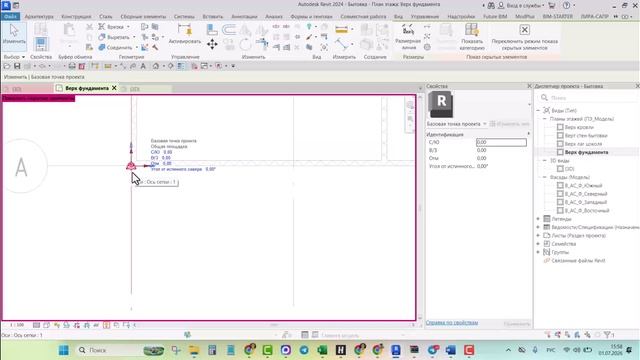Close the Верх фундамента view tab
Screen dimensions: 640x360
[x=114, y=88]
